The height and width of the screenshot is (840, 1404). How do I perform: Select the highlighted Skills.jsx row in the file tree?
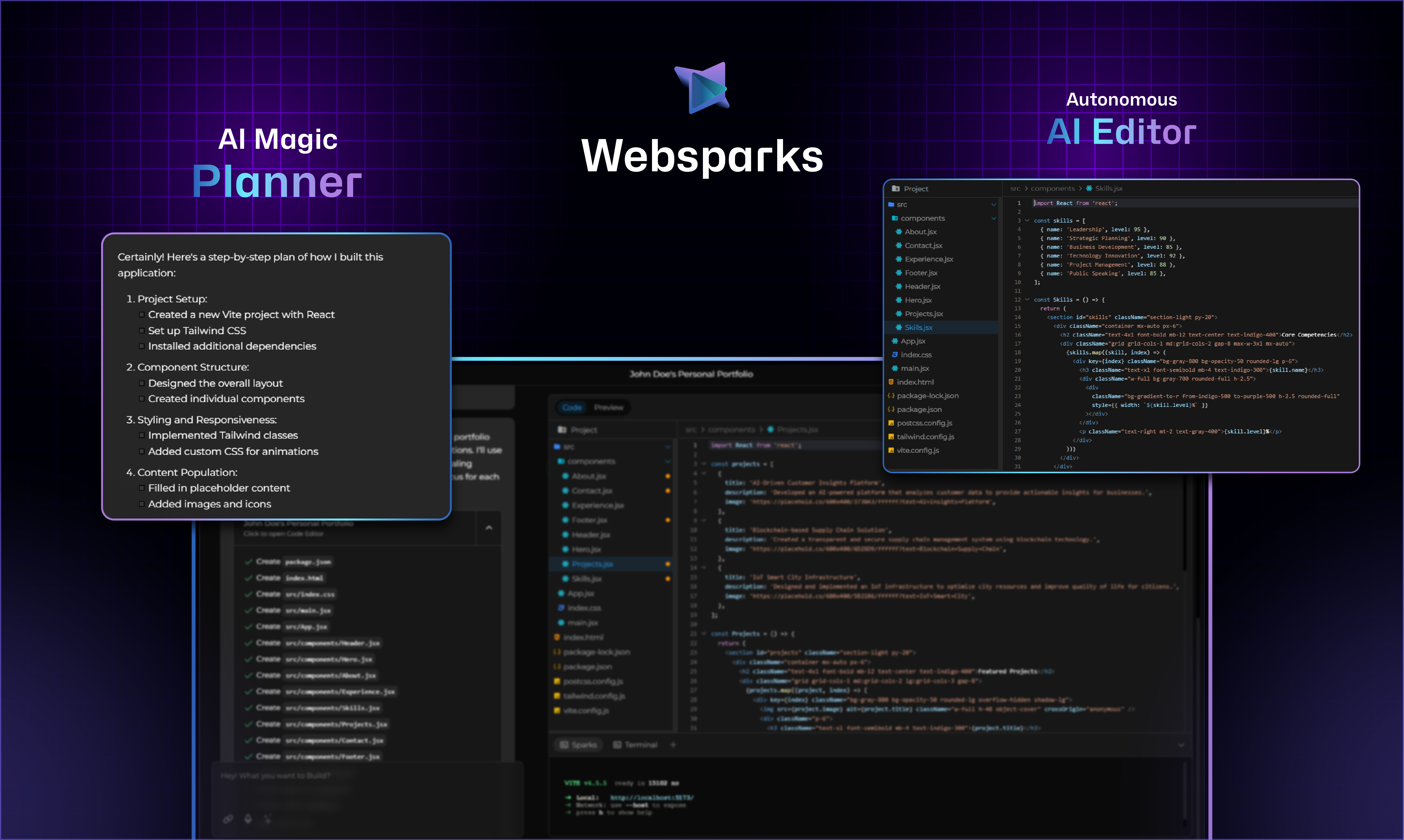(941, 327)
